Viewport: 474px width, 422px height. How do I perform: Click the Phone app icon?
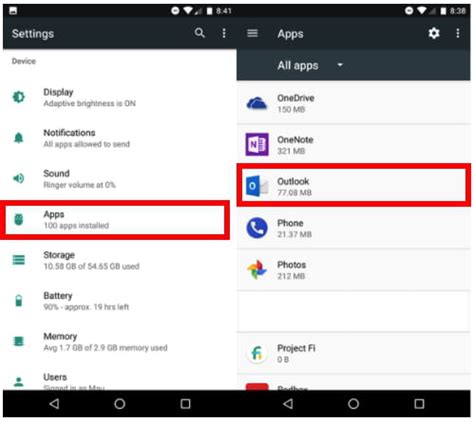pos(257,228)
